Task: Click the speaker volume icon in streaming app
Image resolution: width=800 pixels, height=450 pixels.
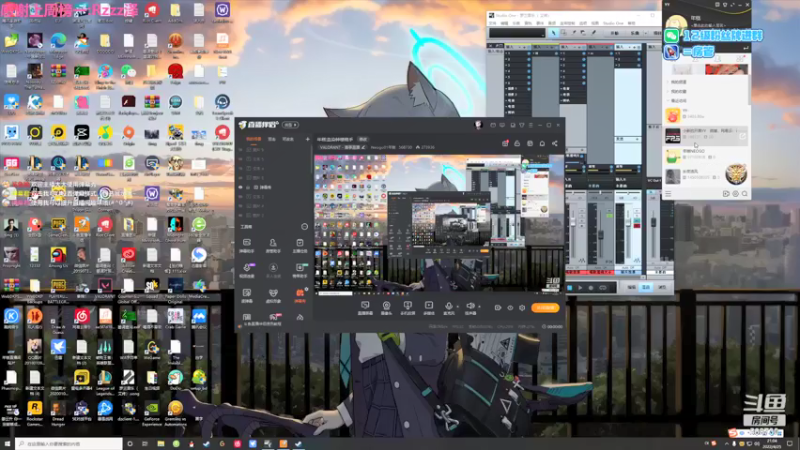Action: click(x=470, y=306)
